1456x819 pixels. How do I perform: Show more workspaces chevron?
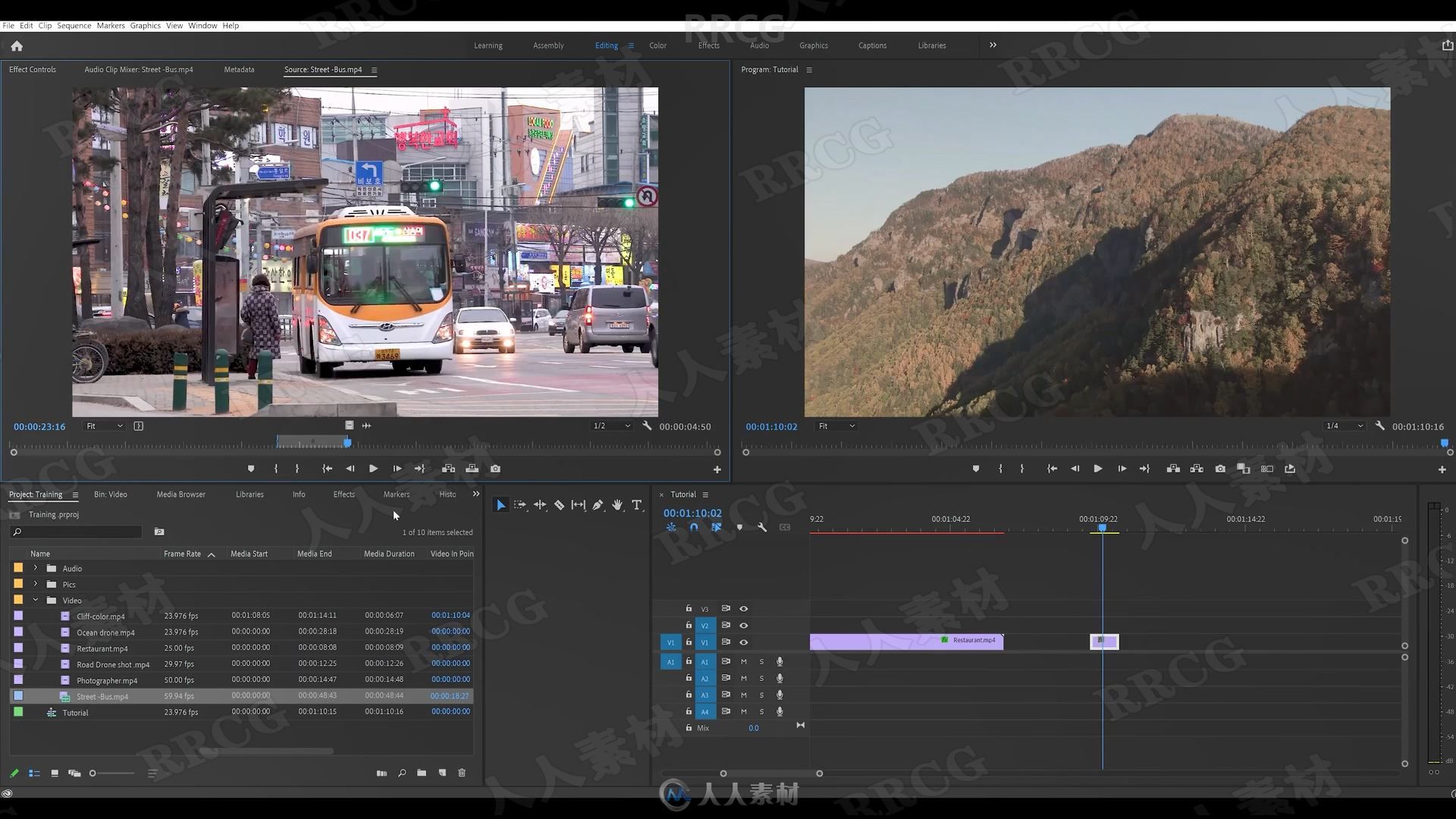tap(993, 45)
